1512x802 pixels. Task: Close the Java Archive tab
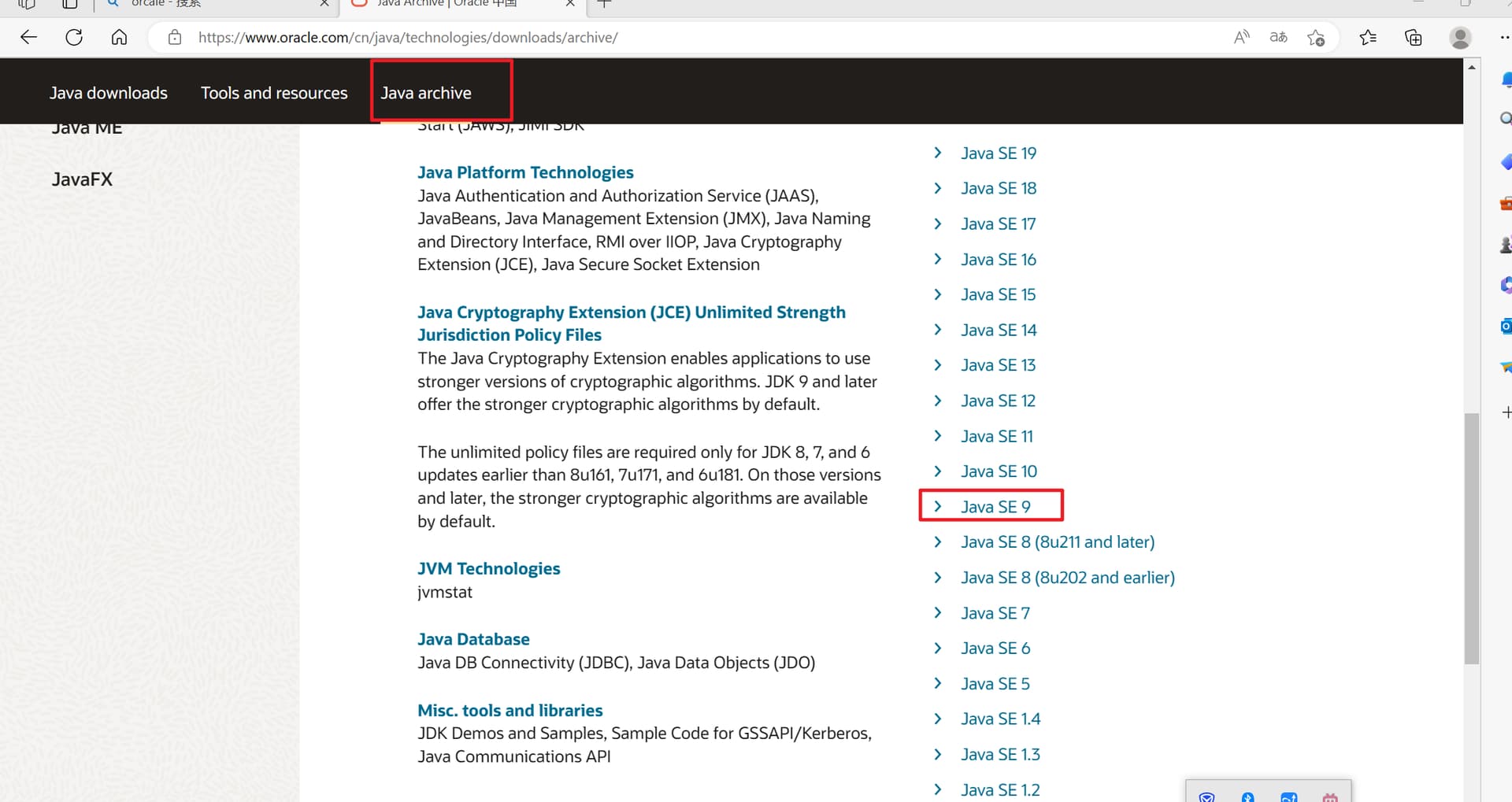570,4
